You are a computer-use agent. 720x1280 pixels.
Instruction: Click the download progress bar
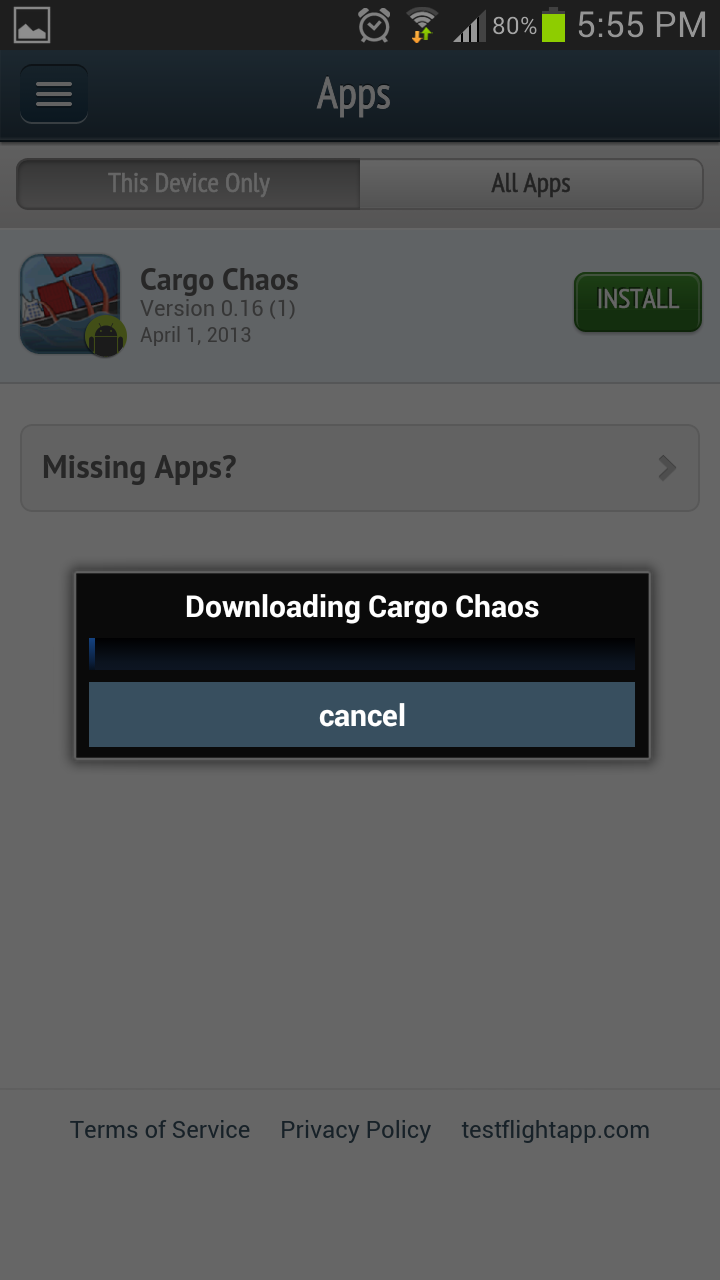(362, 653)
